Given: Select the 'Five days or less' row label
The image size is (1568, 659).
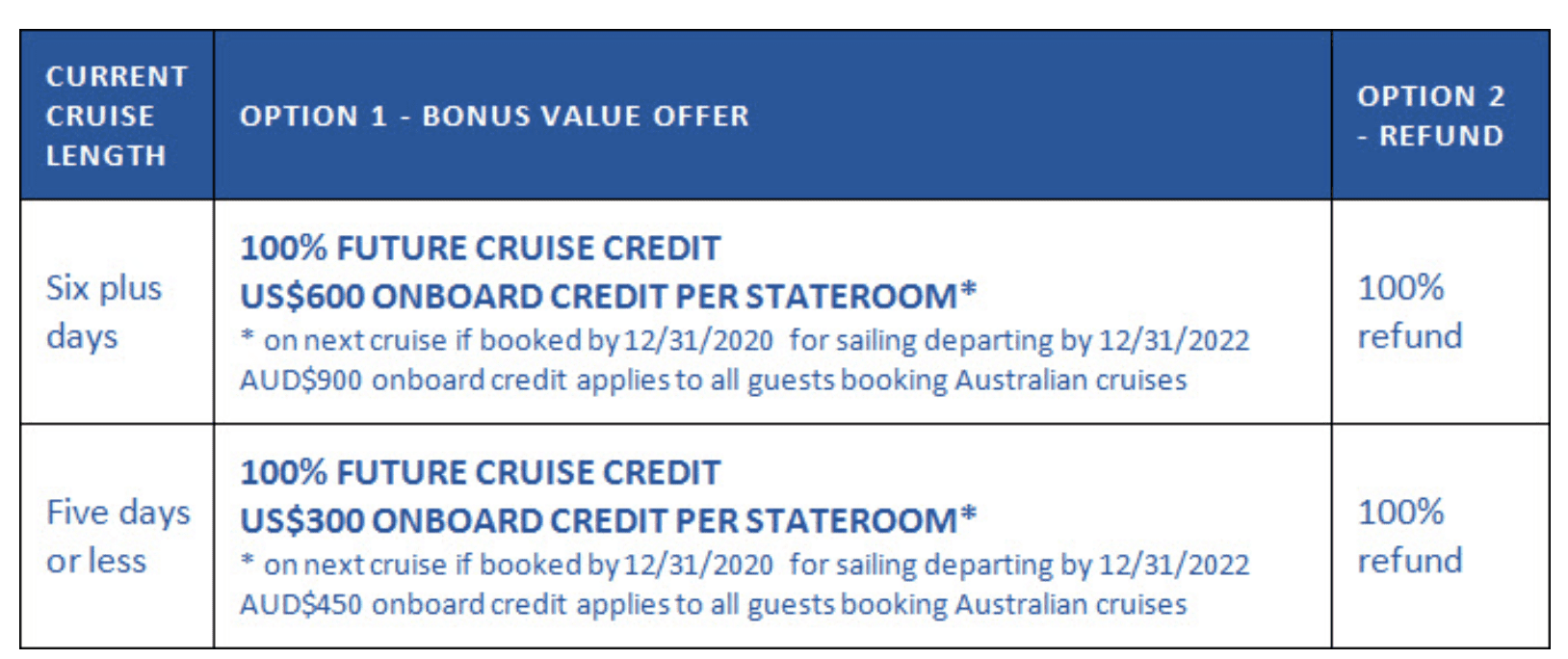Looking at the screenshot, I should [x=118, y=537].
